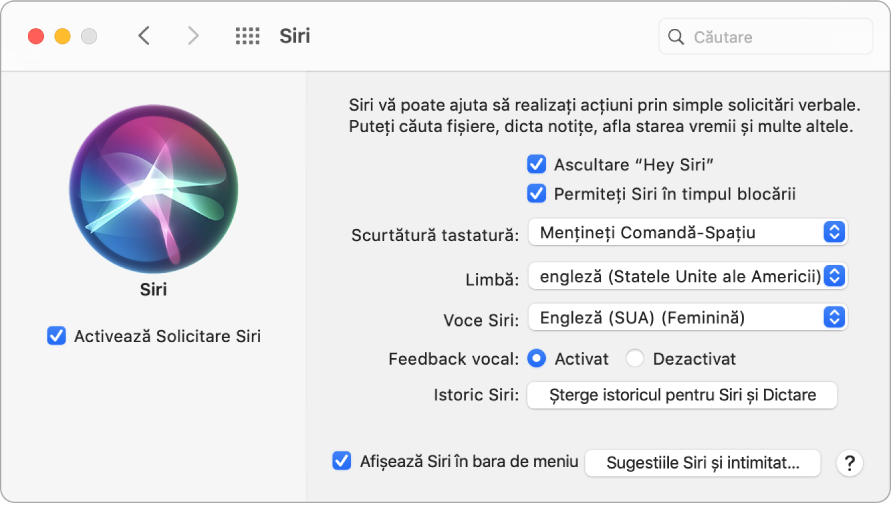Show all preferences via grid icon
This screenshot has height=508, width=896.
point(247,36)
